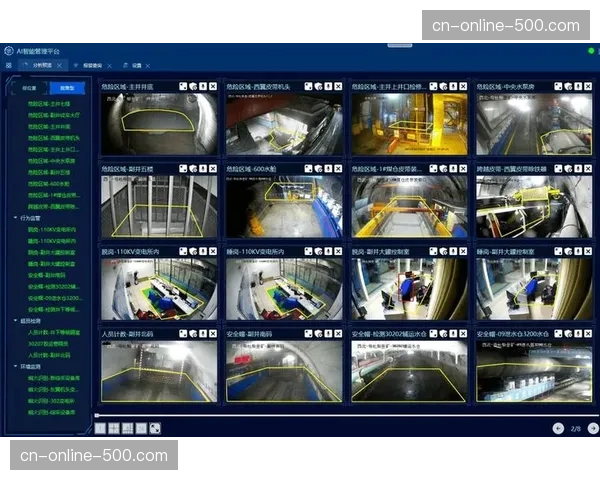
Task: Open the 脱岗-副井大罐控制室 video feed
Action: point(409,289)
